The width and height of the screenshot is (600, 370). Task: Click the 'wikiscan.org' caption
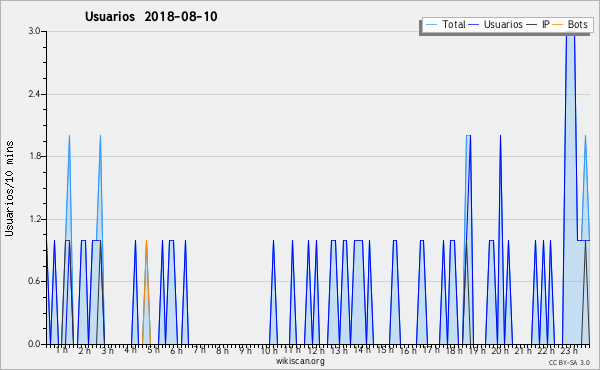point(300,361)
